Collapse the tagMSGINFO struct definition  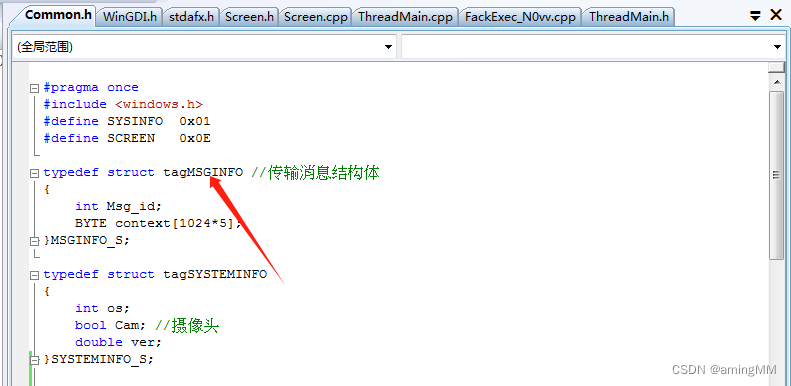pos(34,173)
